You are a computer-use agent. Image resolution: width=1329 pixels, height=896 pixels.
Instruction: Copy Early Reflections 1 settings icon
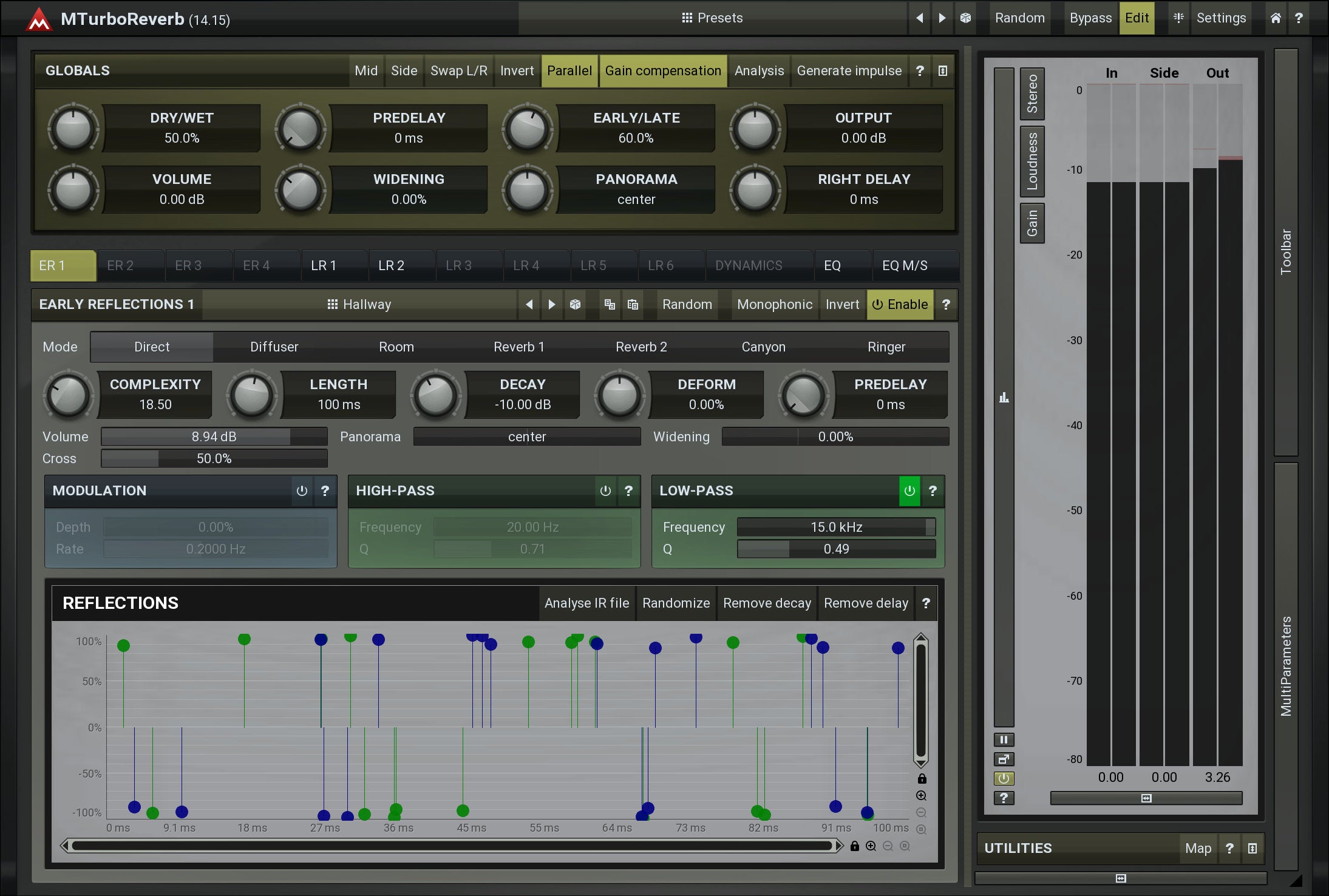(x=610, y=304)
